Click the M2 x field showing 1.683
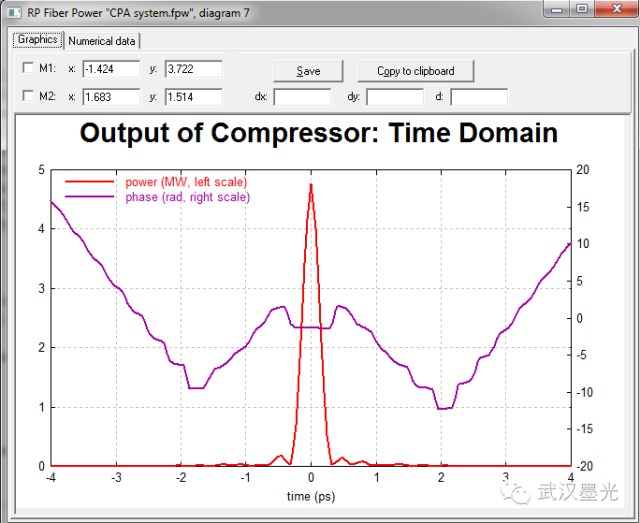This screenshot has width=640, height=523. point(110,97)
